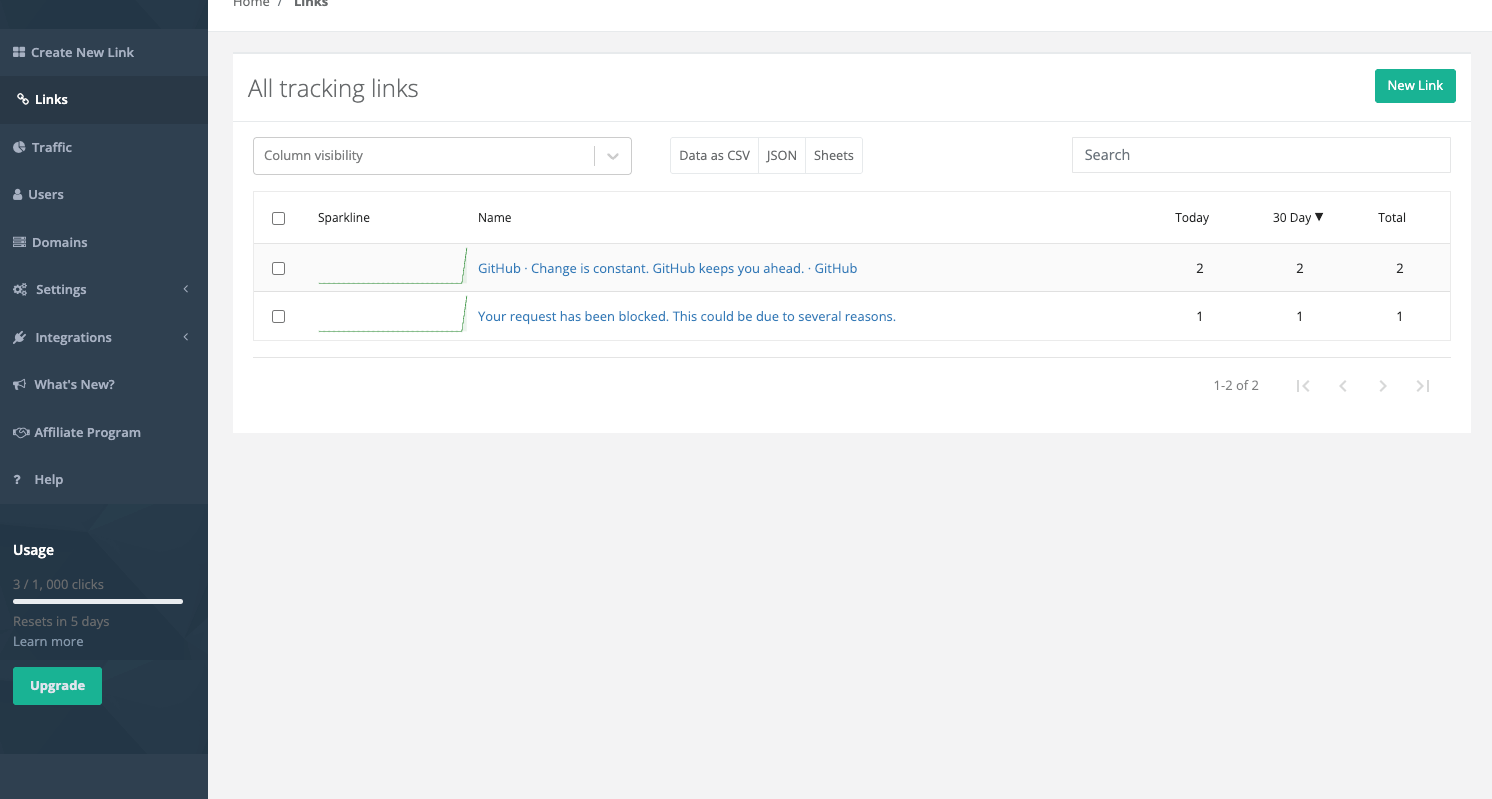Click inside the Search field
1492x799 pixels.
pyautogui.click(x=1260, y=155)
